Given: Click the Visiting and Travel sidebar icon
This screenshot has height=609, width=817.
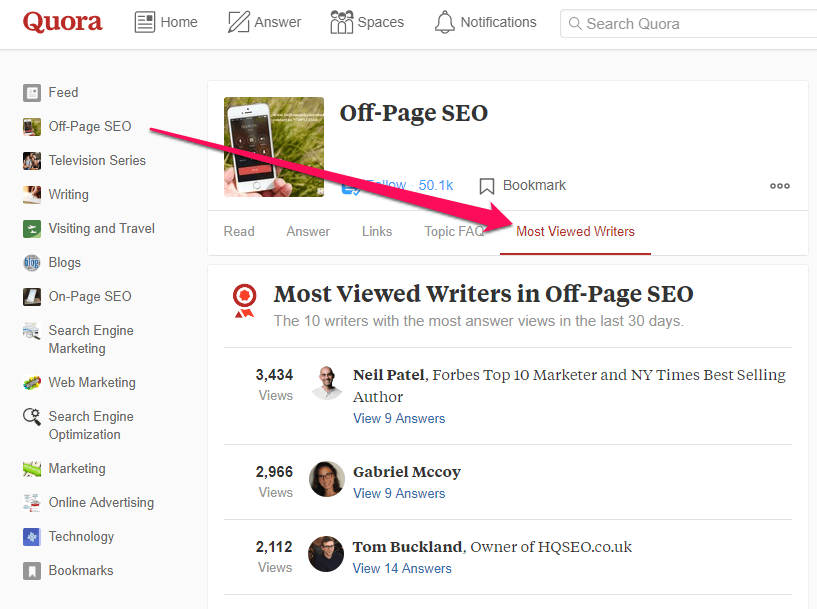Looking at the screenshot, I should coord(32,229).
